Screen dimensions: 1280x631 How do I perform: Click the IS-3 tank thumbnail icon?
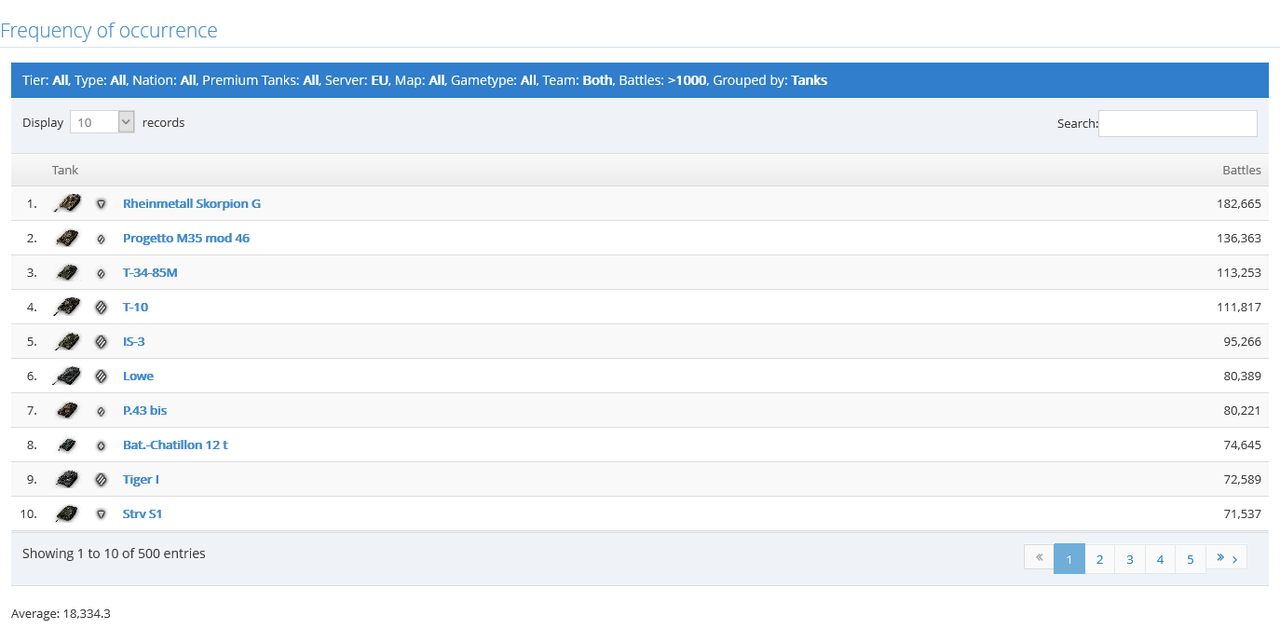coord(68,341)
